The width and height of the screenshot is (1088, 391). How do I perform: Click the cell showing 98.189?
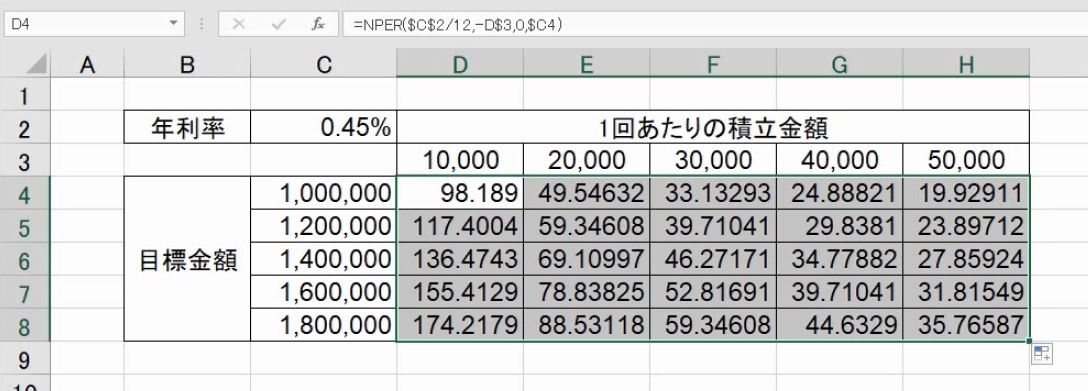[460, 193]
